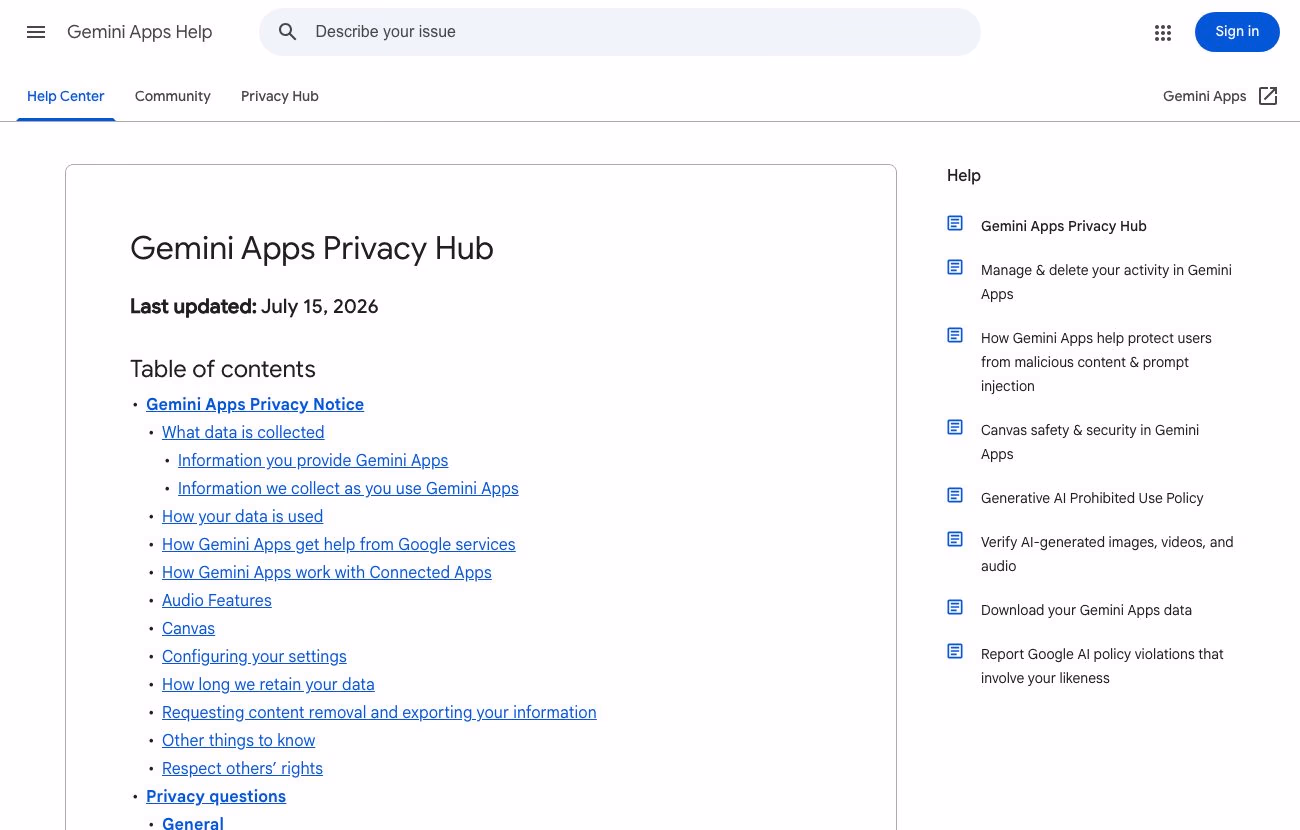Click the external-link icon beside Gemini Apps
This screenshot has height=830, width=1300.
(1268, 96)
